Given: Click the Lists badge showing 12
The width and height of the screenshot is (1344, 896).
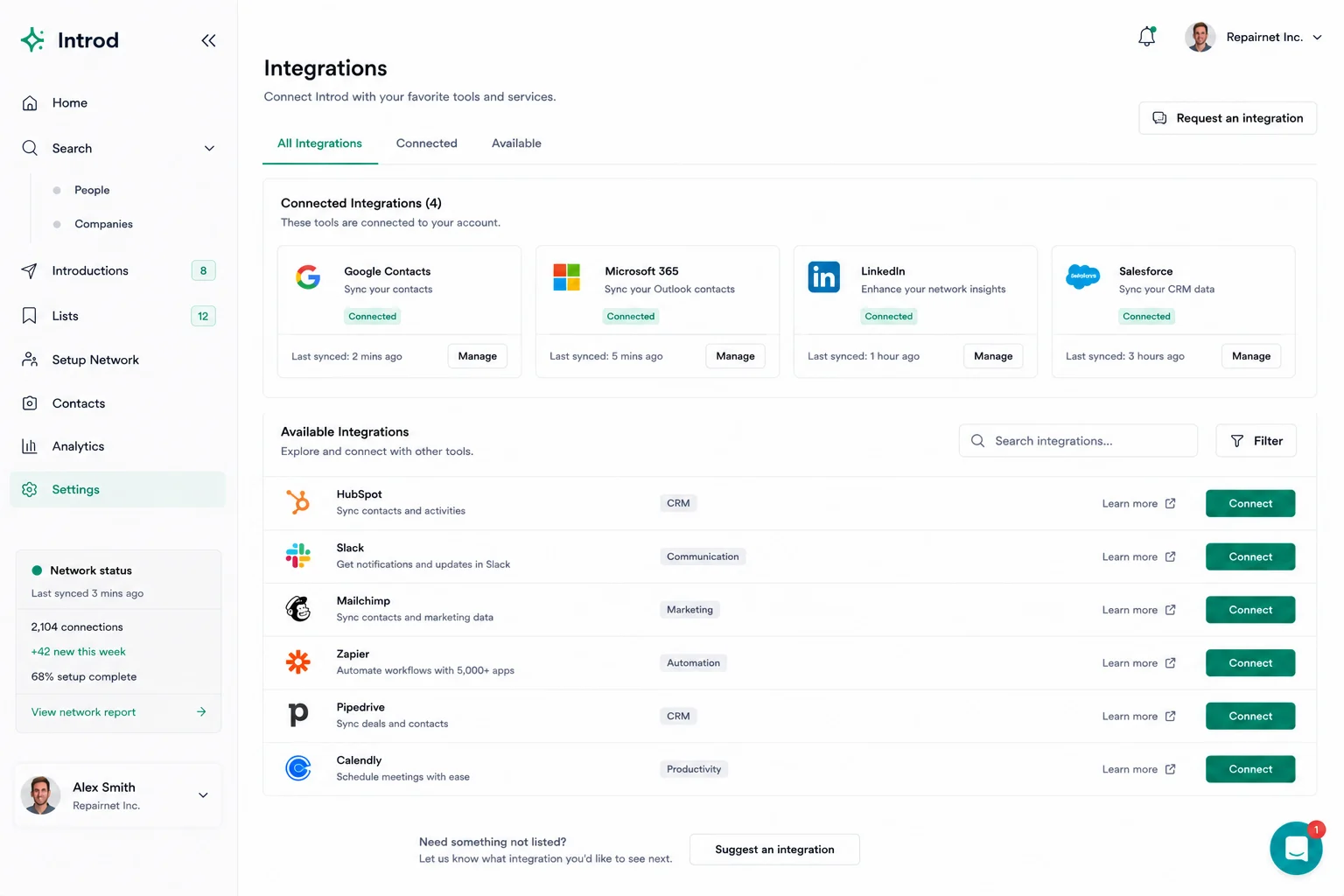Looking at the screenshot, I should 203,316.
